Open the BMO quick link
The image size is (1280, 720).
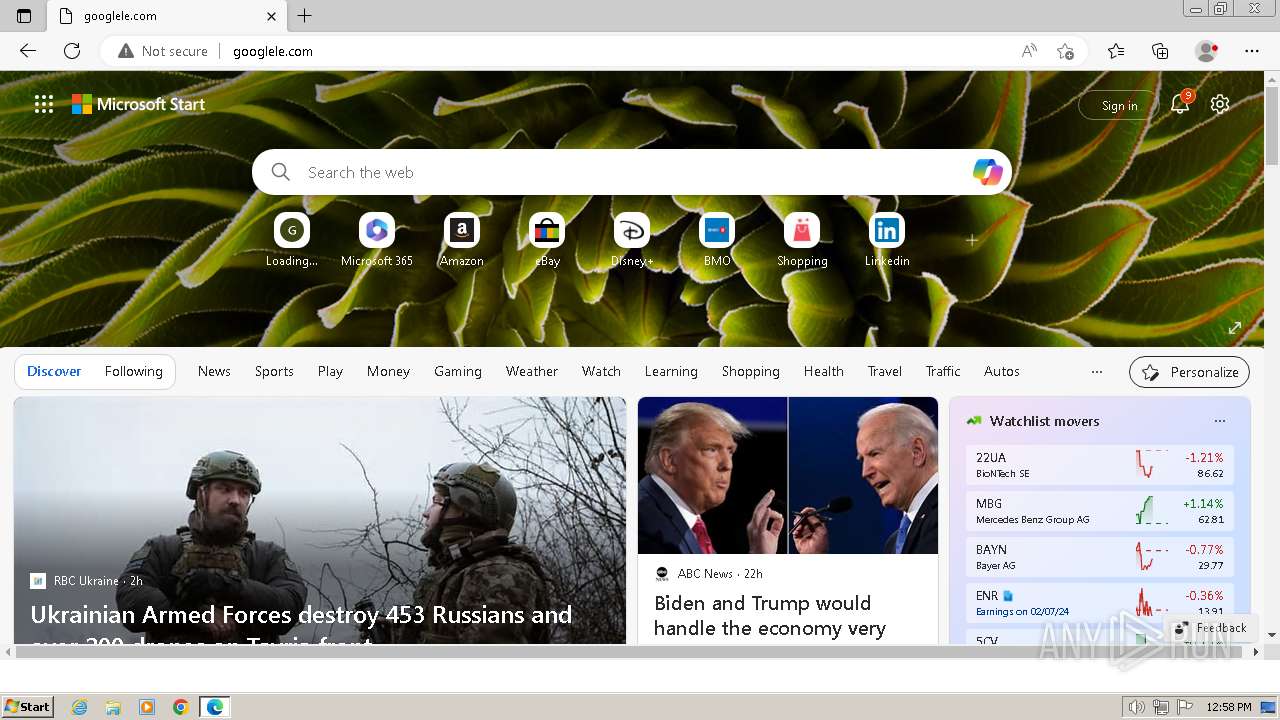(x=717, y=240)
